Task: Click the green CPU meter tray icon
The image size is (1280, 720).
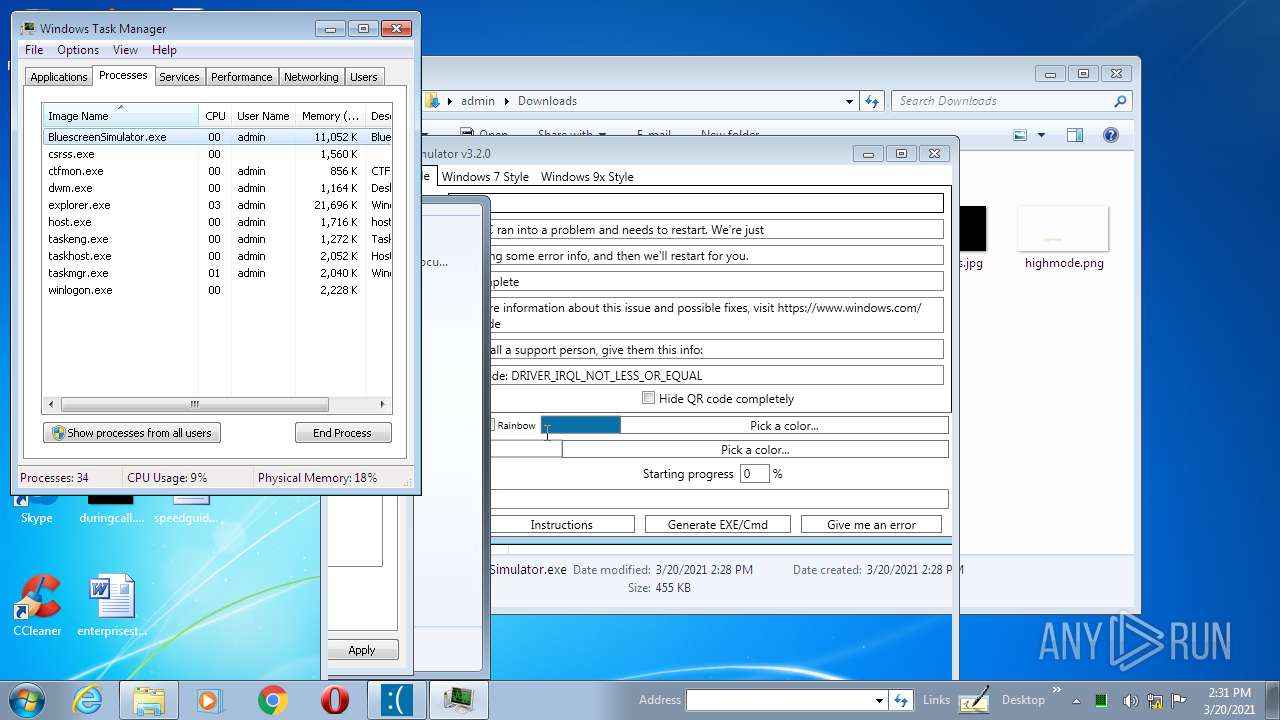Action: point(1101,700)
